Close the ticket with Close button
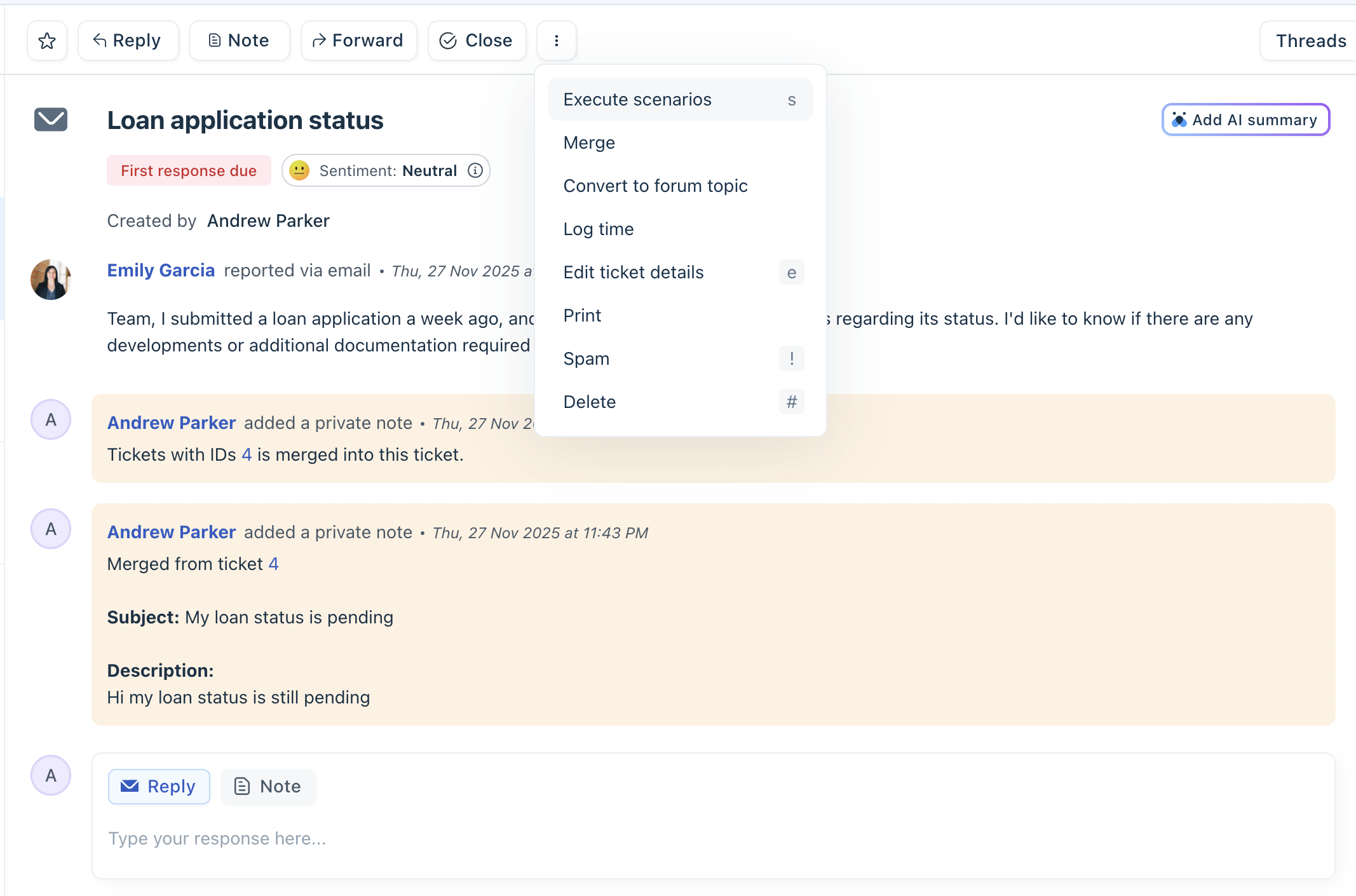The width and height of the screenshot is (1356, 896). point(477,41)
